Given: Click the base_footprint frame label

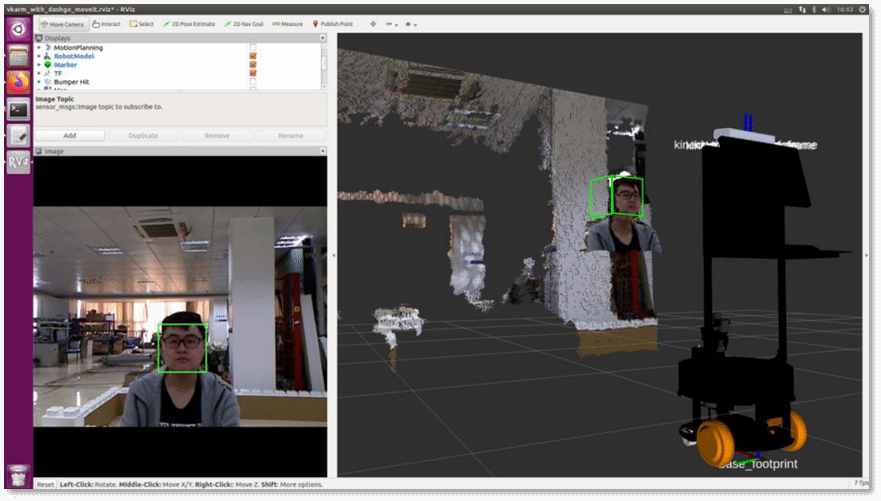Looking at the screenshot, I should click(758, 464).
